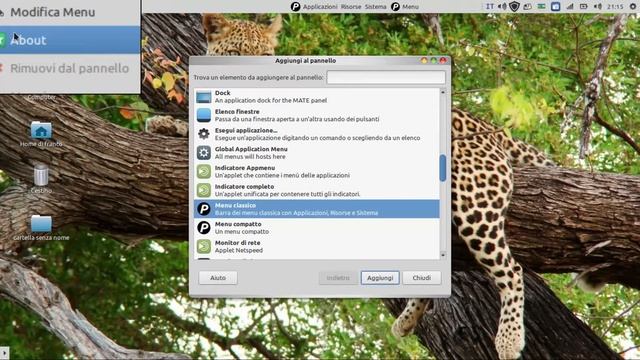Select the Elenco finestre applet icon

tap(204, 115)
